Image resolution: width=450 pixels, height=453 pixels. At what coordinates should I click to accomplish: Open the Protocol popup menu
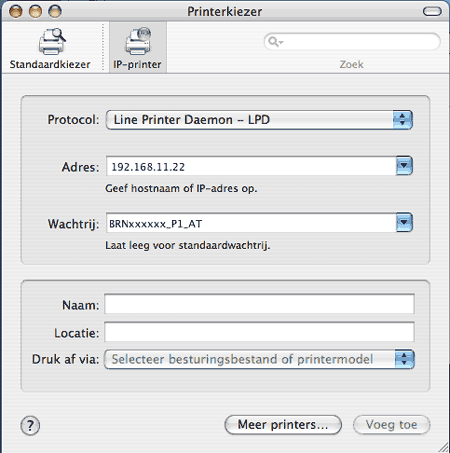coord(259,120)
